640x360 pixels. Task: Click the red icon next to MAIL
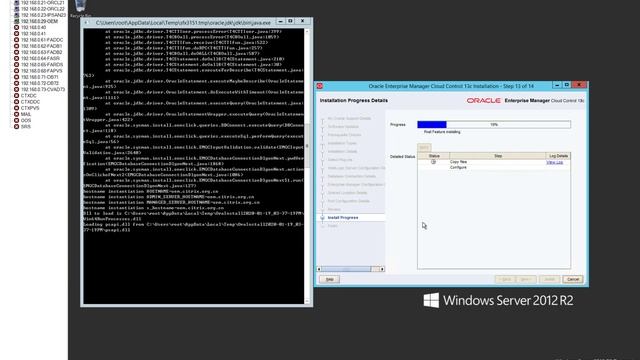point(16,114)
